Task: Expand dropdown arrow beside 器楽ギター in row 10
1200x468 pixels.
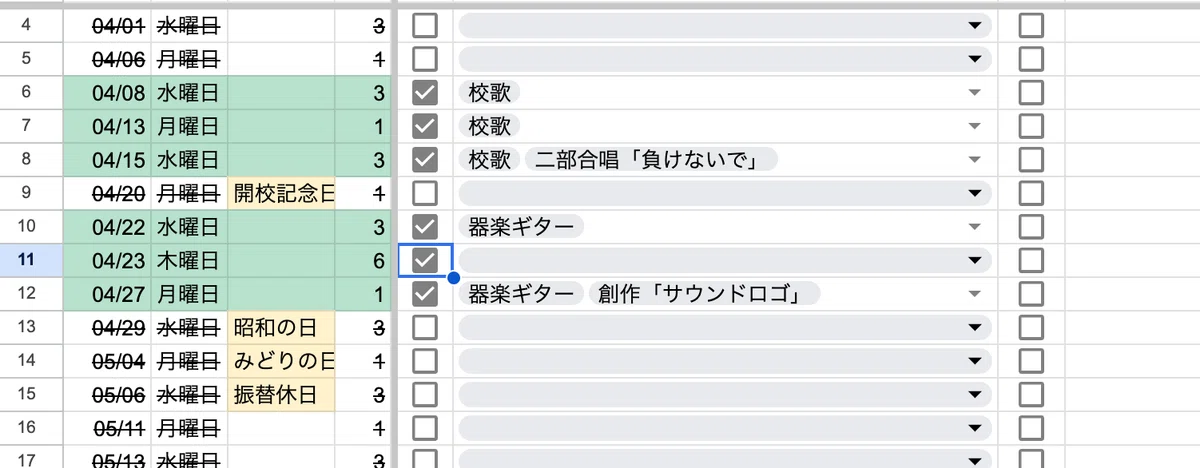Action: (975, 227)
